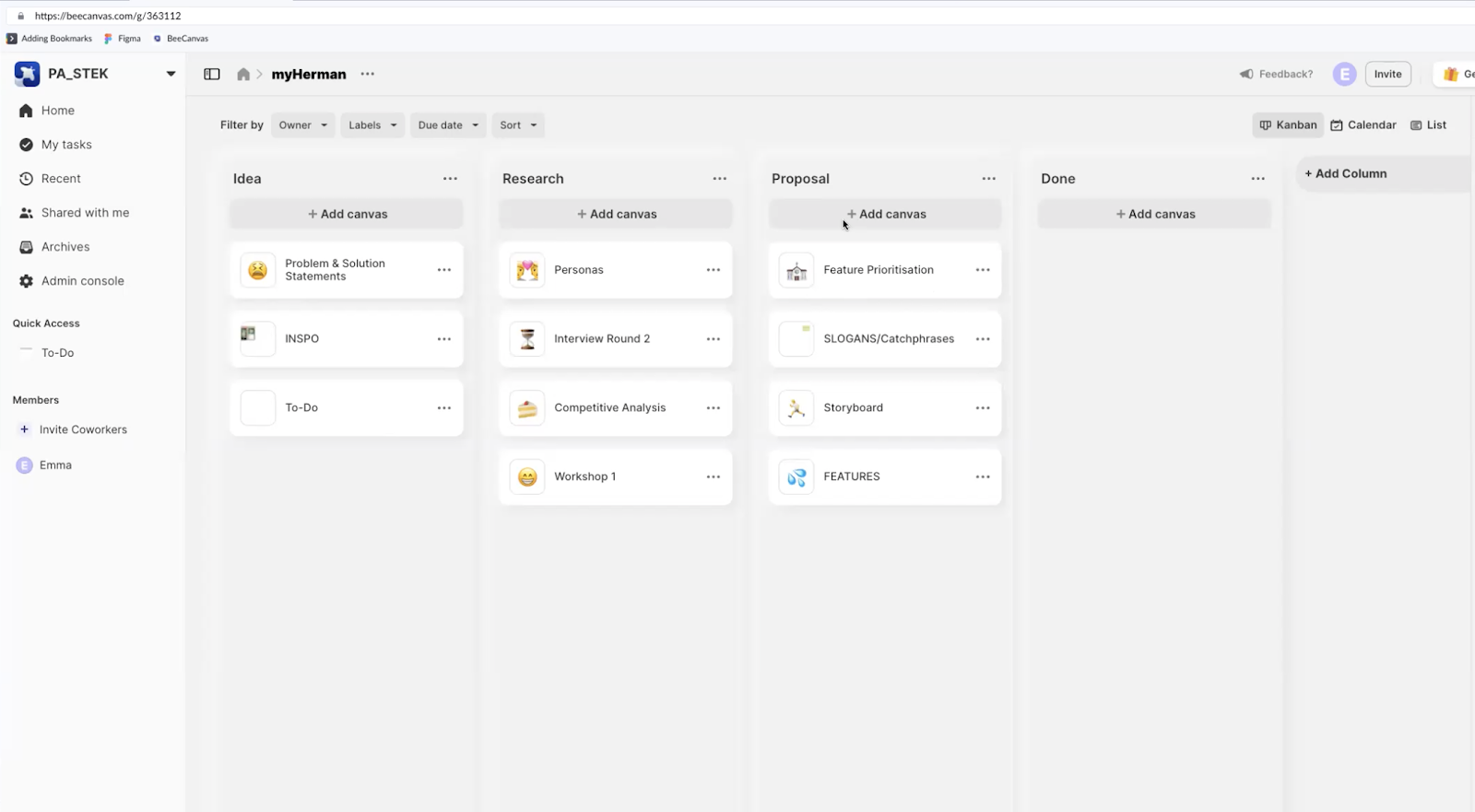Select My tasks in sidebar
The height and width of the screenshot is (812, 1475).
pos(66,145)
